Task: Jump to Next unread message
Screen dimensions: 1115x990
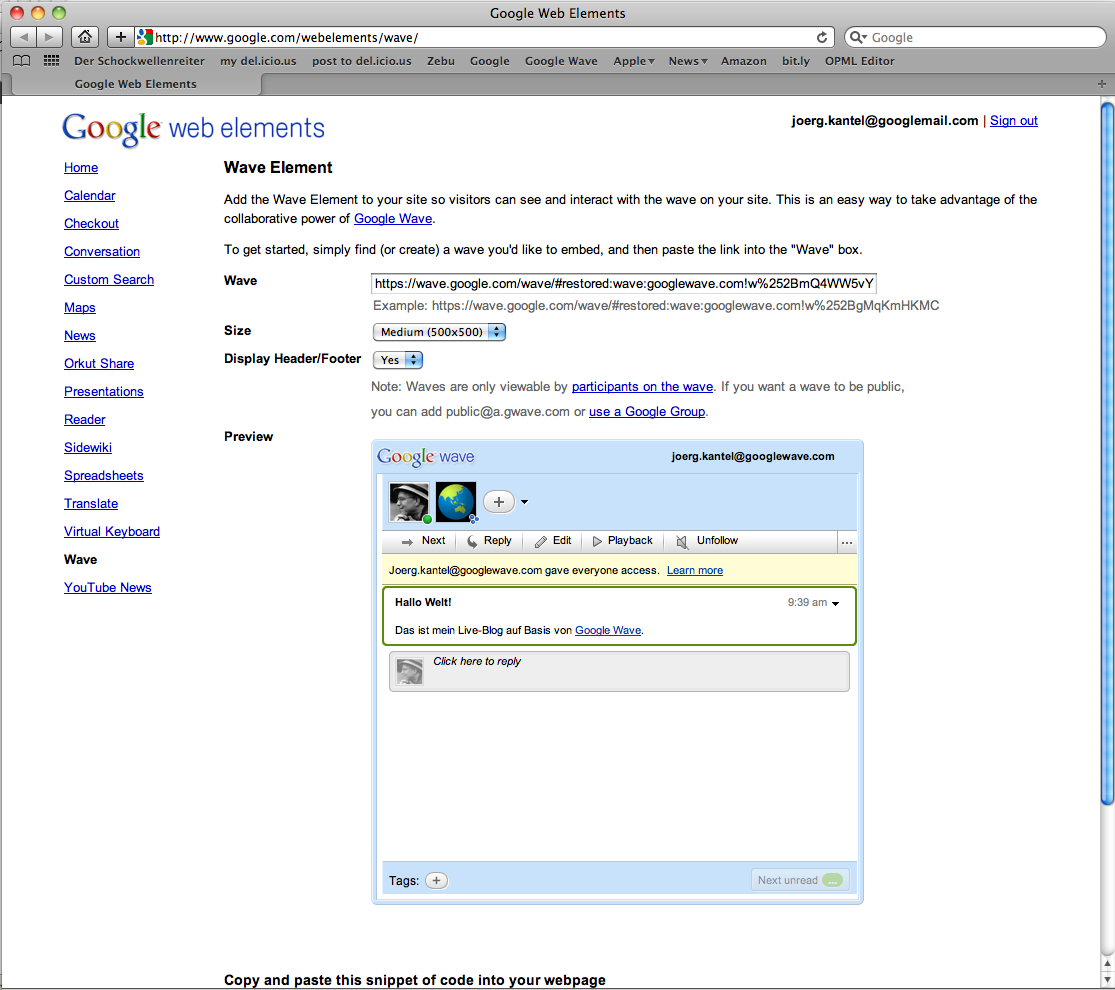Action: coord(800,880)
